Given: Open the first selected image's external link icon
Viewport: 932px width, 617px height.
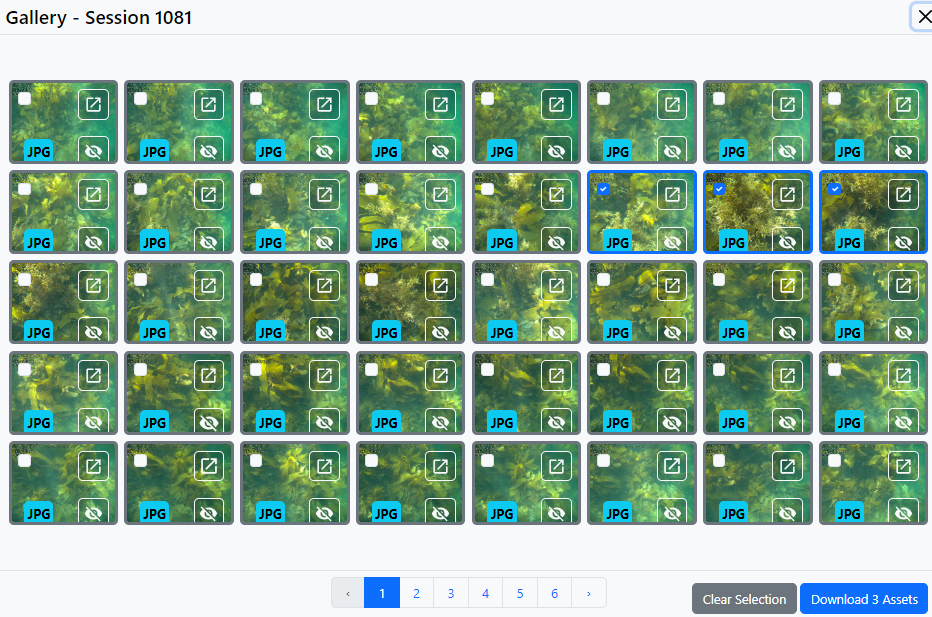Looking at the screenshot, I should (x=672, y=195).
